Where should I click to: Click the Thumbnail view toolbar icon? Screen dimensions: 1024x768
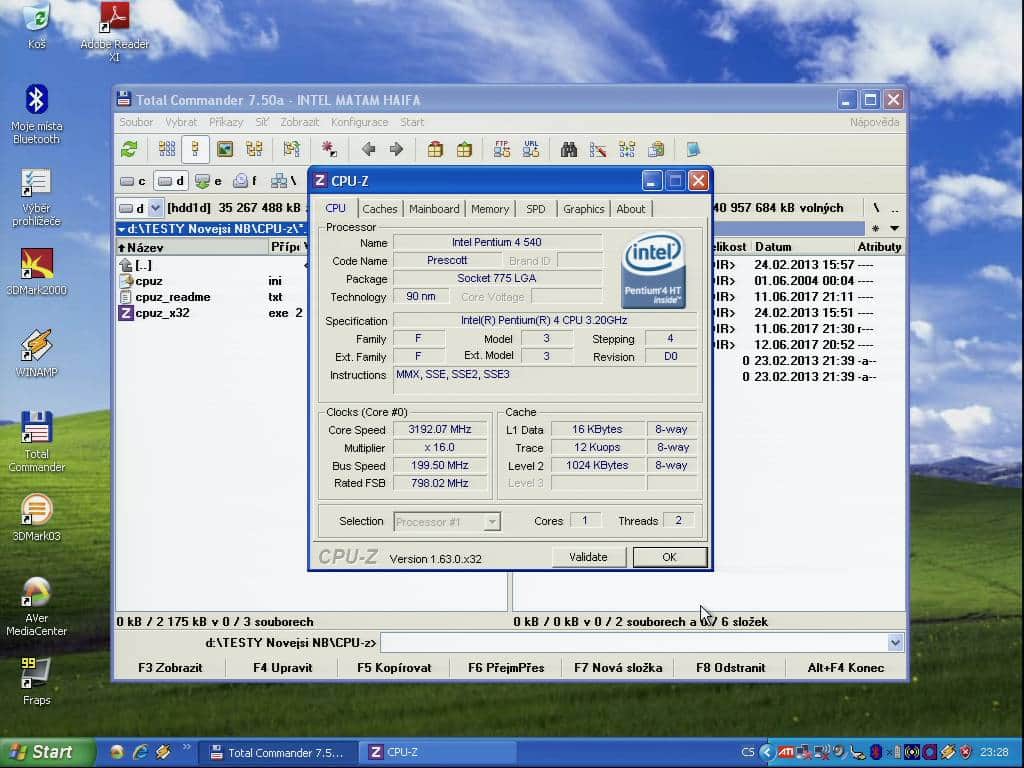[x=225, y=150]
